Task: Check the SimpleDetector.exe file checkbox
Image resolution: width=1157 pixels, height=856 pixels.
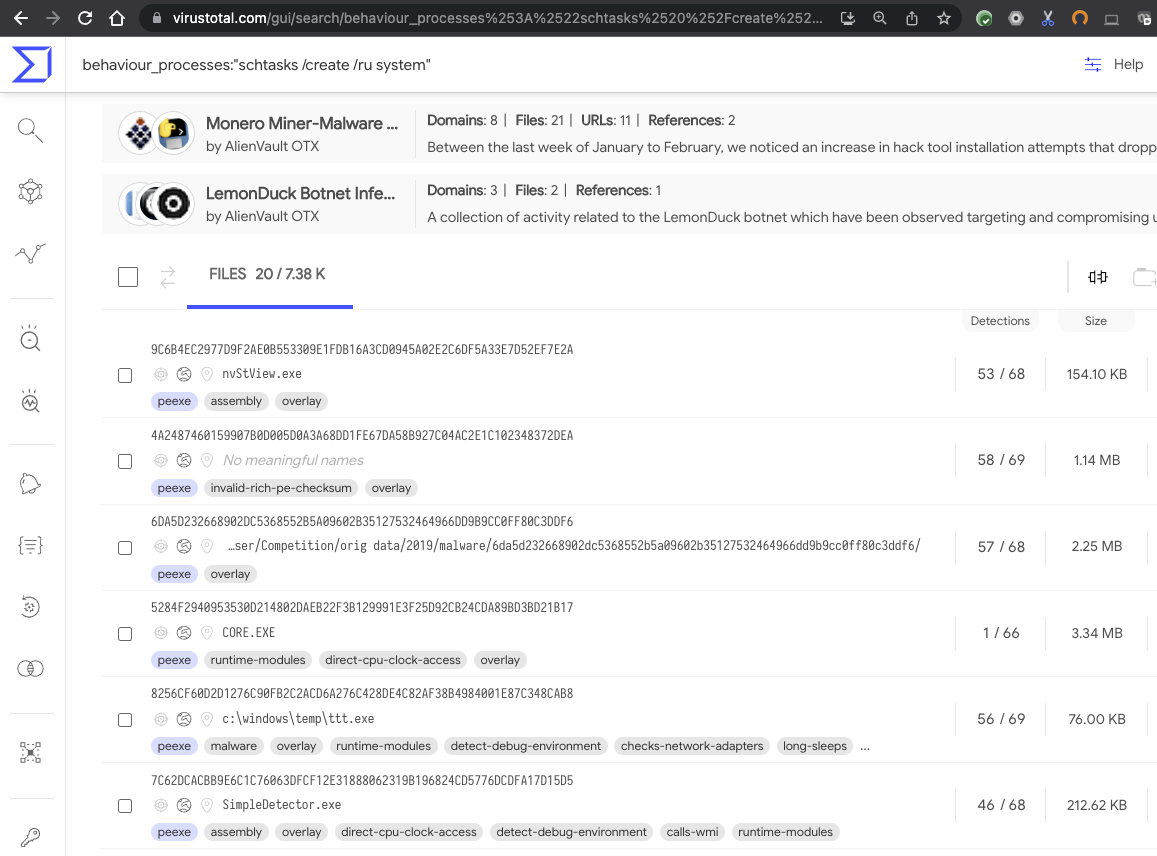Action: [125, 806]
